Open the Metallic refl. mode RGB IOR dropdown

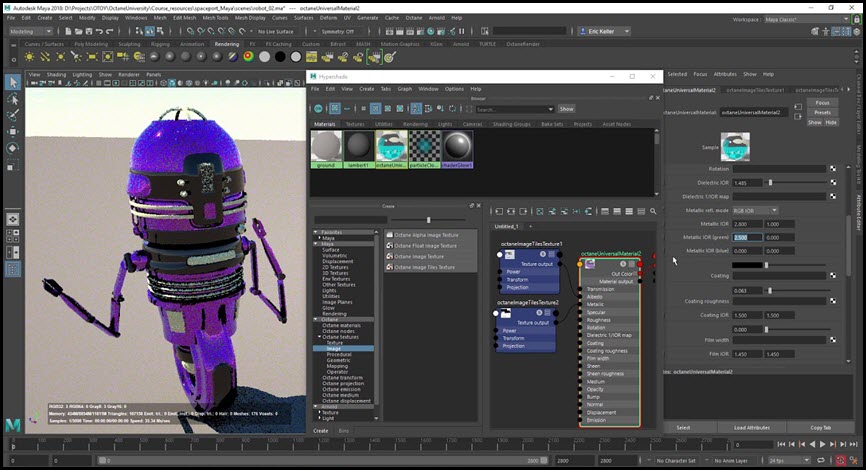pos(755,210)
